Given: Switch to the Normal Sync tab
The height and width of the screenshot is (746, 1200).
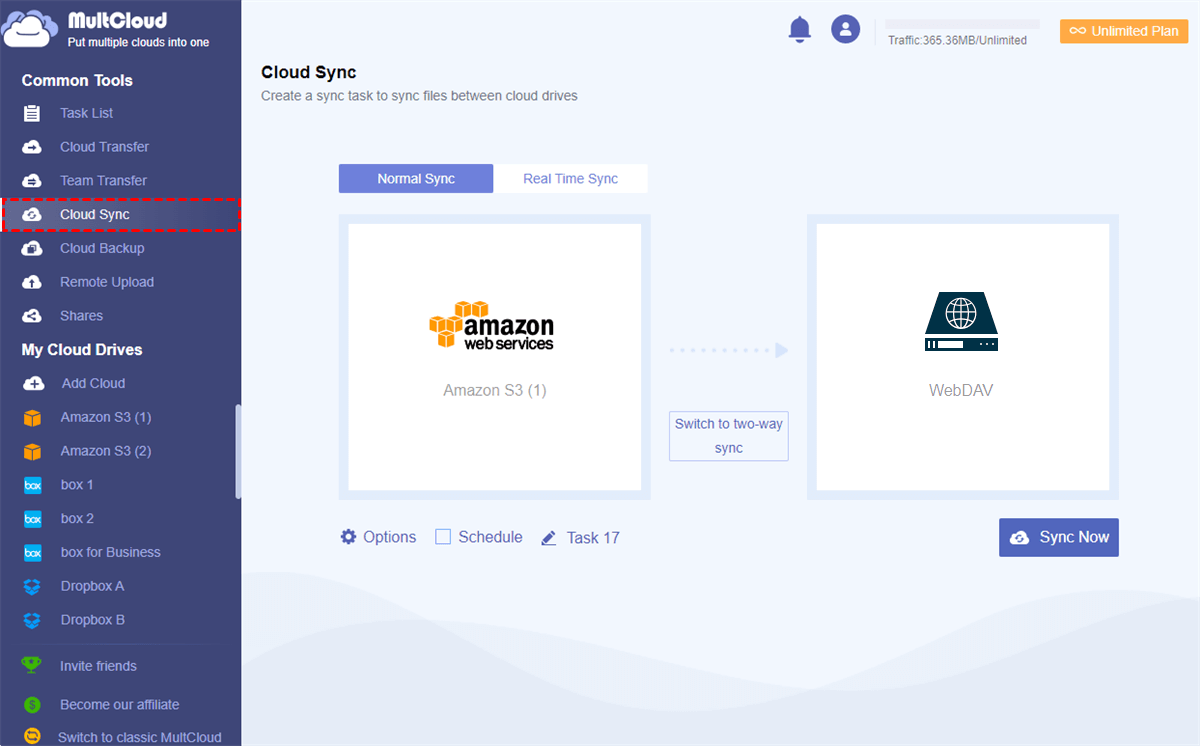Looking at the screenshot, I should click(x=416, y=179).
